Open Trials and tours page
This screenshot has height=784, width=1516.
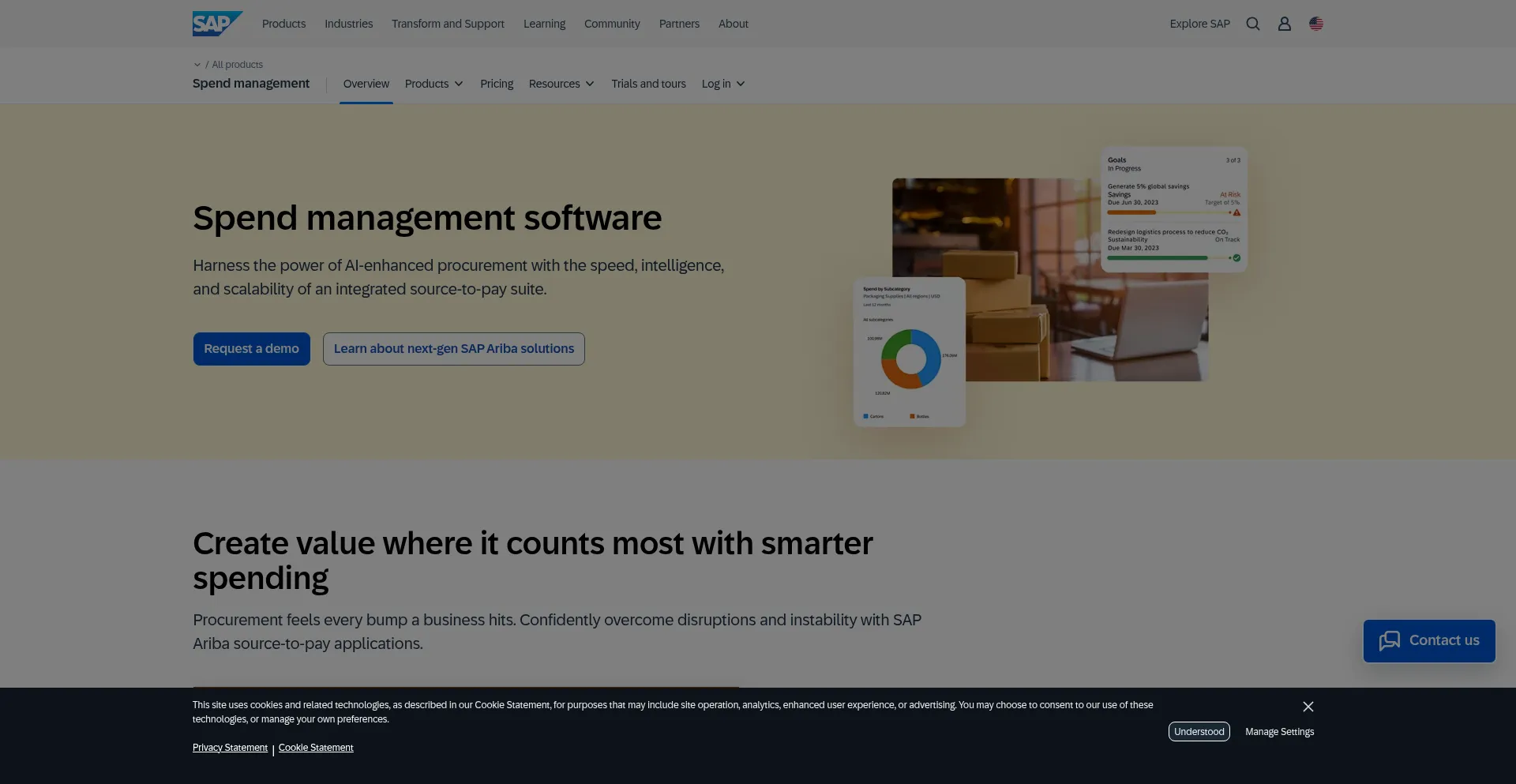(x=647, y=84)
